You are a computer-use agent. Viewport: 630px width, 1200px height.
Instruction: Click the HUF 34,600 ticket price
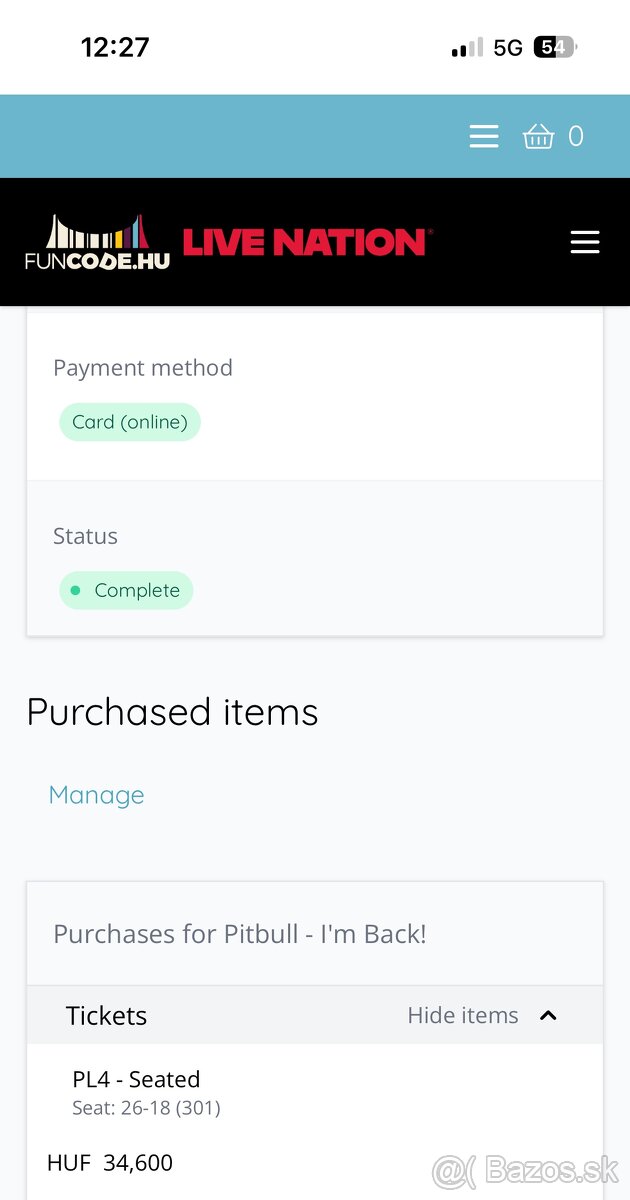pyautogui.click(x=110, y=1163)
